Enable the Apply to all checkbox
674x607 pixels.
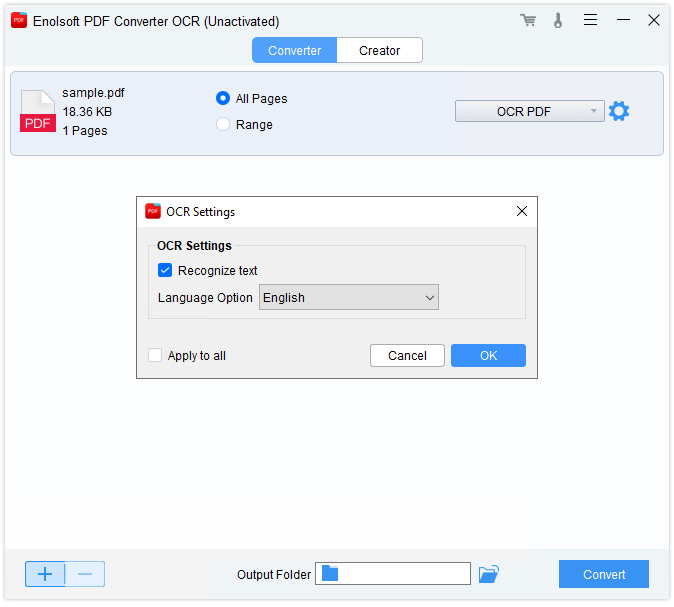(x=155, y=356)
